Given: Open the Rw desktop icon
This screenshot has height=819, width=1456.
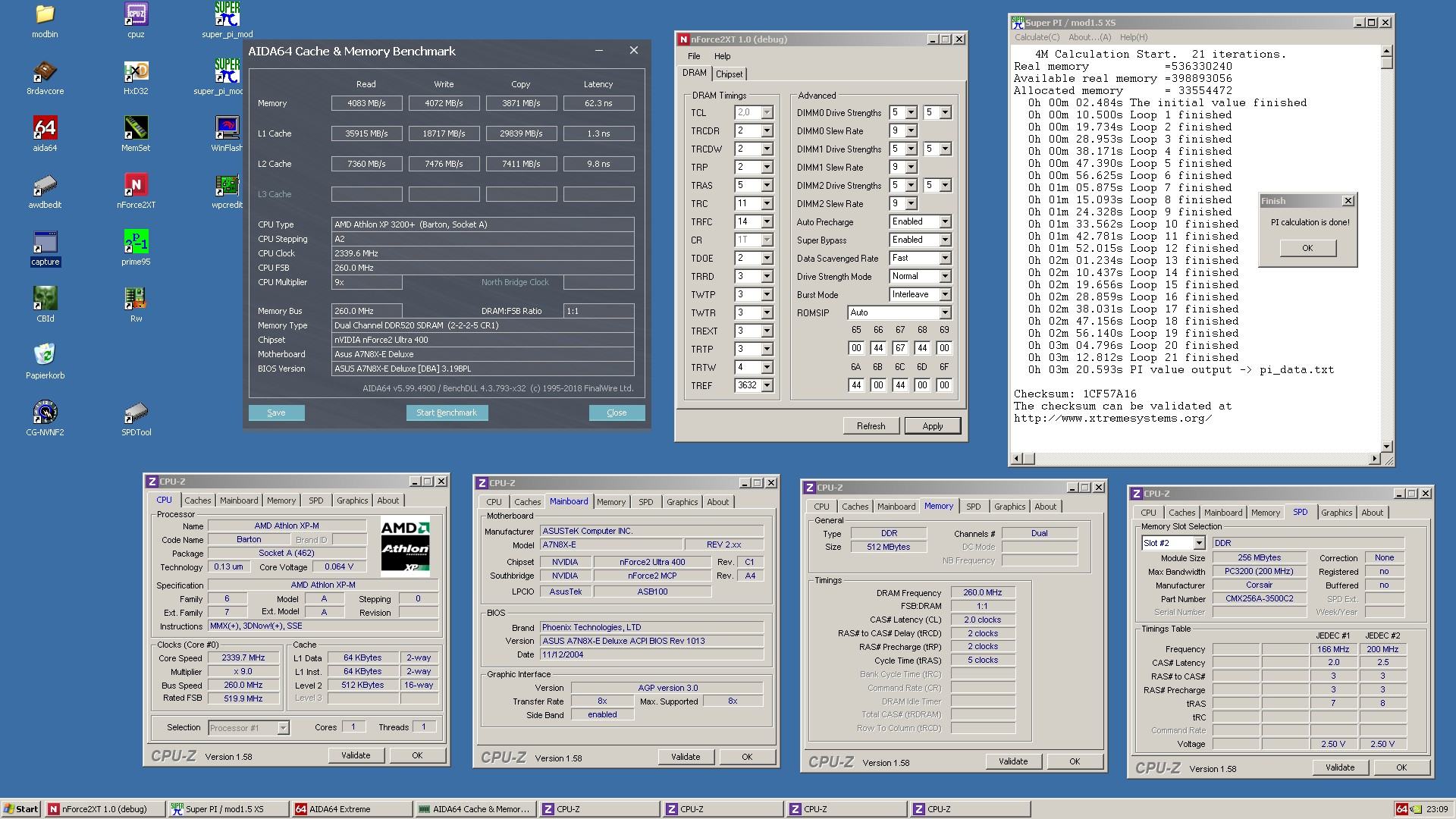Looking at the screenshot, I should click(136, 305).
